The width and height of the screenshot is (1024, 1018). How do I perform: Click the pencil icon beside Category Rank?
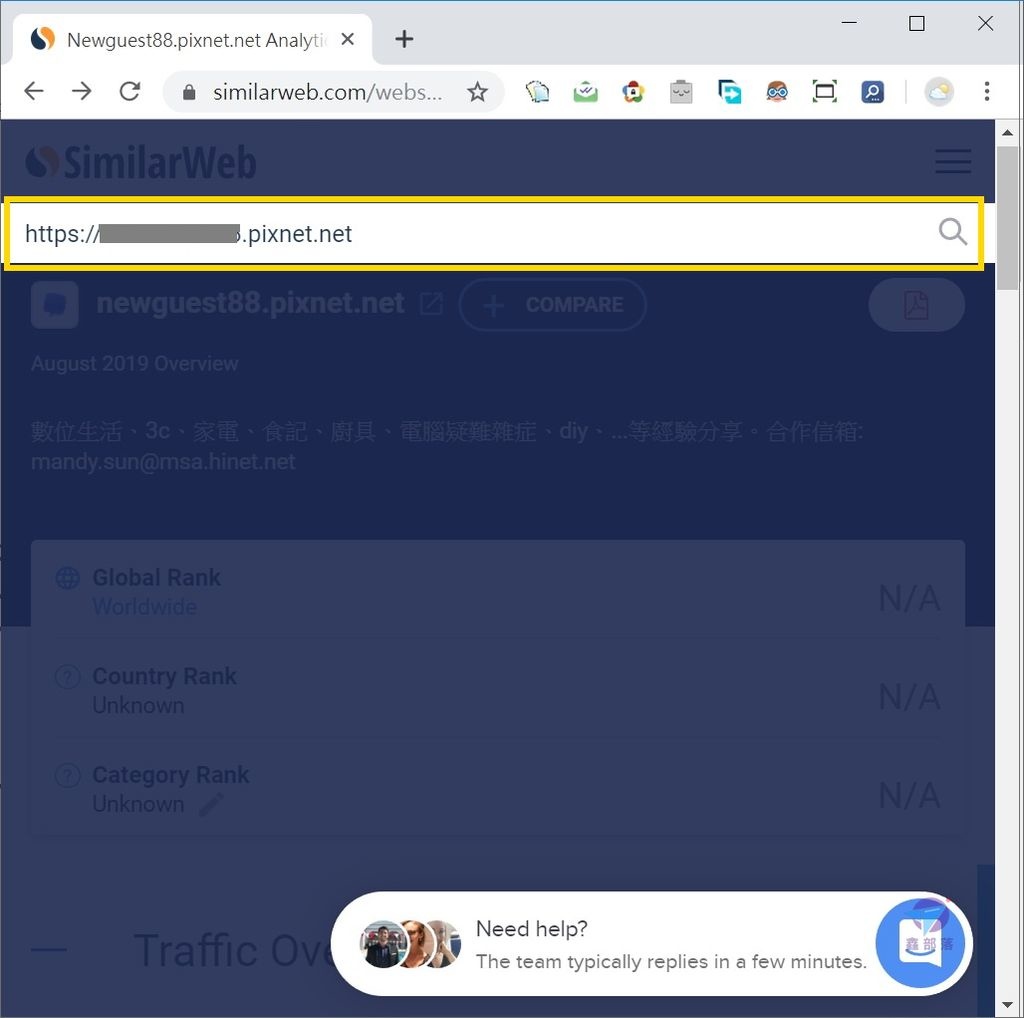click(x=211, y=804)
